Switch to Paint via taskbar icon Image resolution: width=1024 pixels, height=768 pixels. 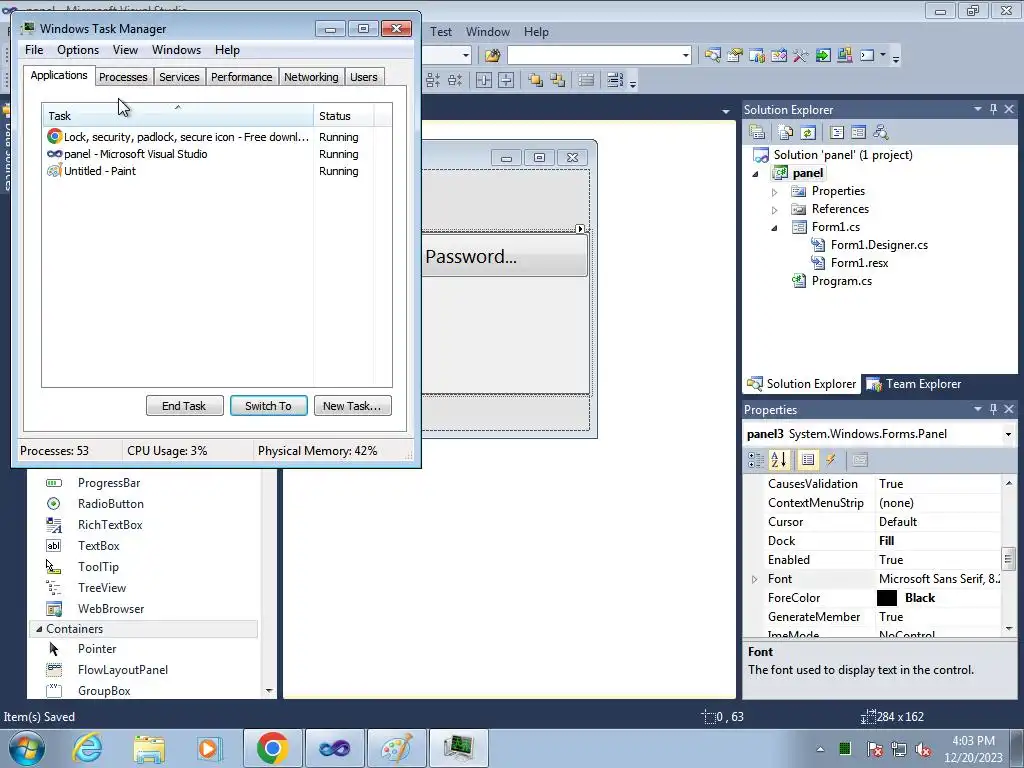tap(396, 748)
